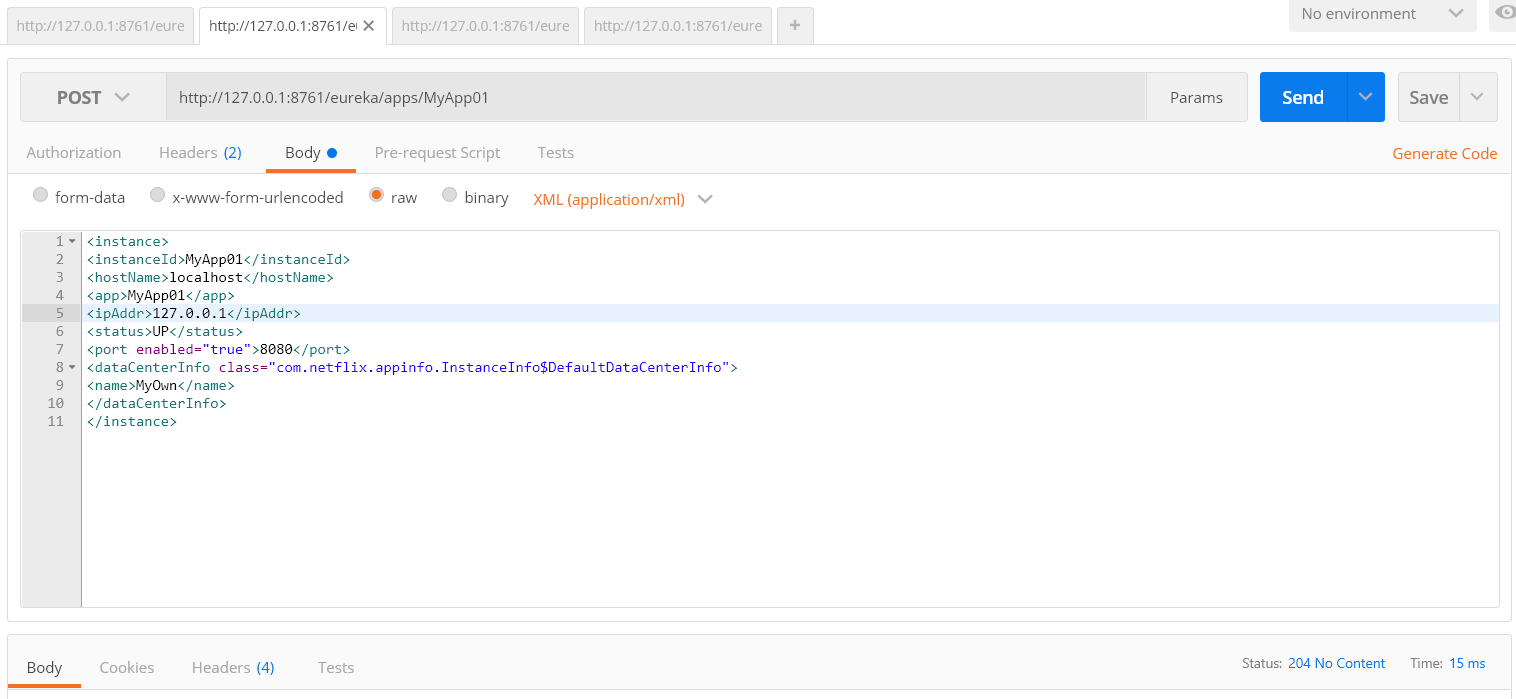Open the response Body tab
The height and width of the screenshot is (699, 1516).
tap(44, 667)
